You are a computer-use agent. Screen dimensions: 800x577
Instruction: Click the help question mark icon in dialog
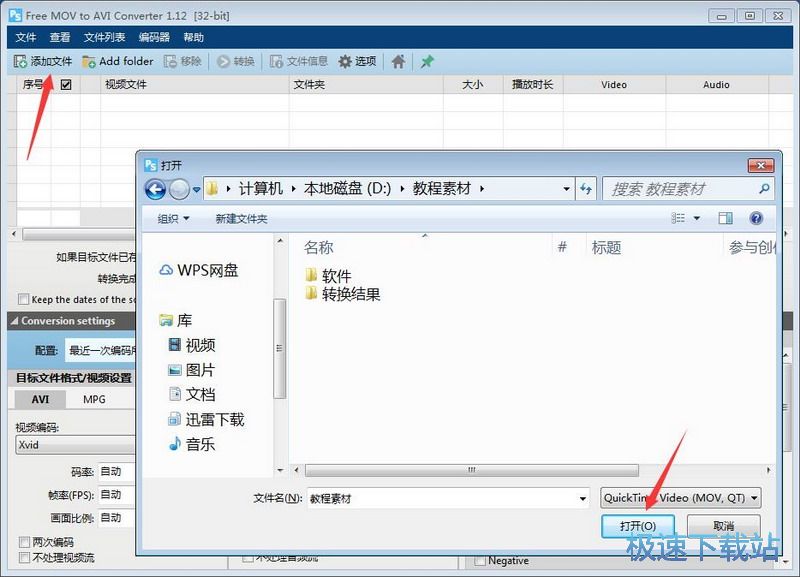(x=756, y=218)
